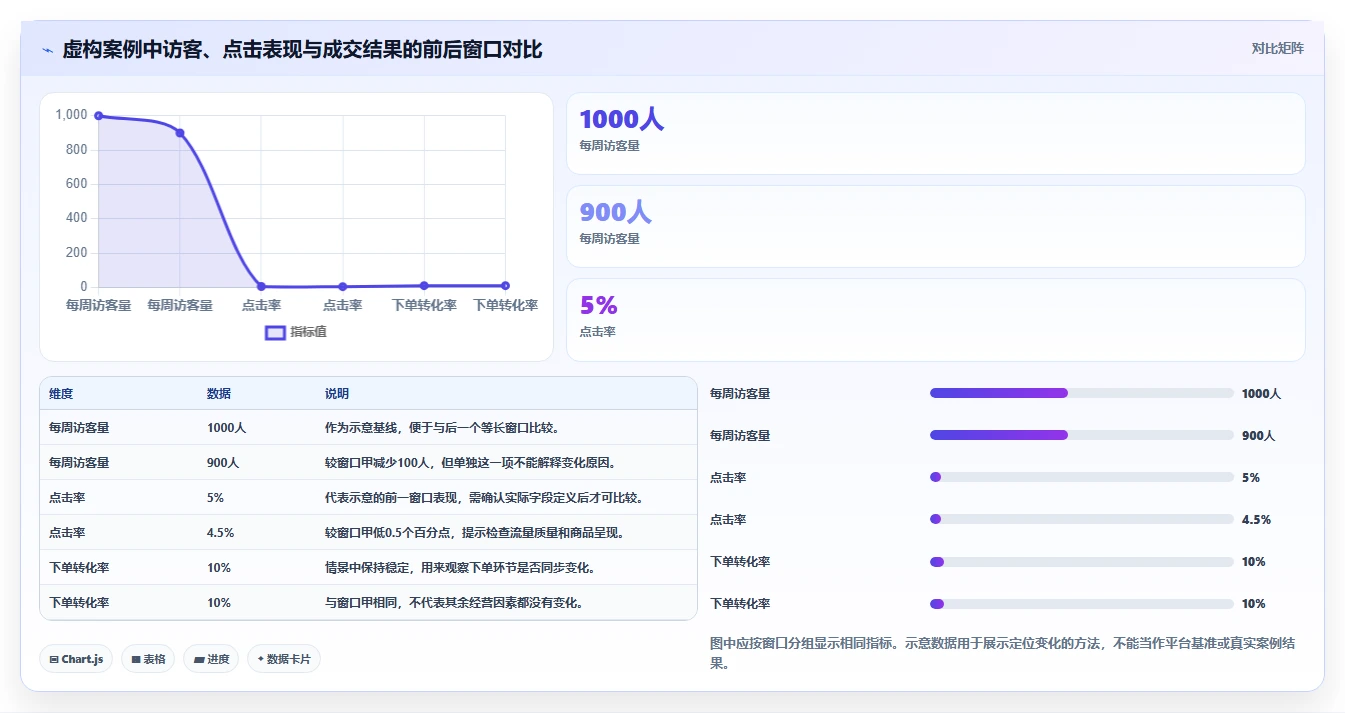Click the 1,000 label on the chart y-axis
Screen dimensions: 1345x713
(x=72, y=115)
